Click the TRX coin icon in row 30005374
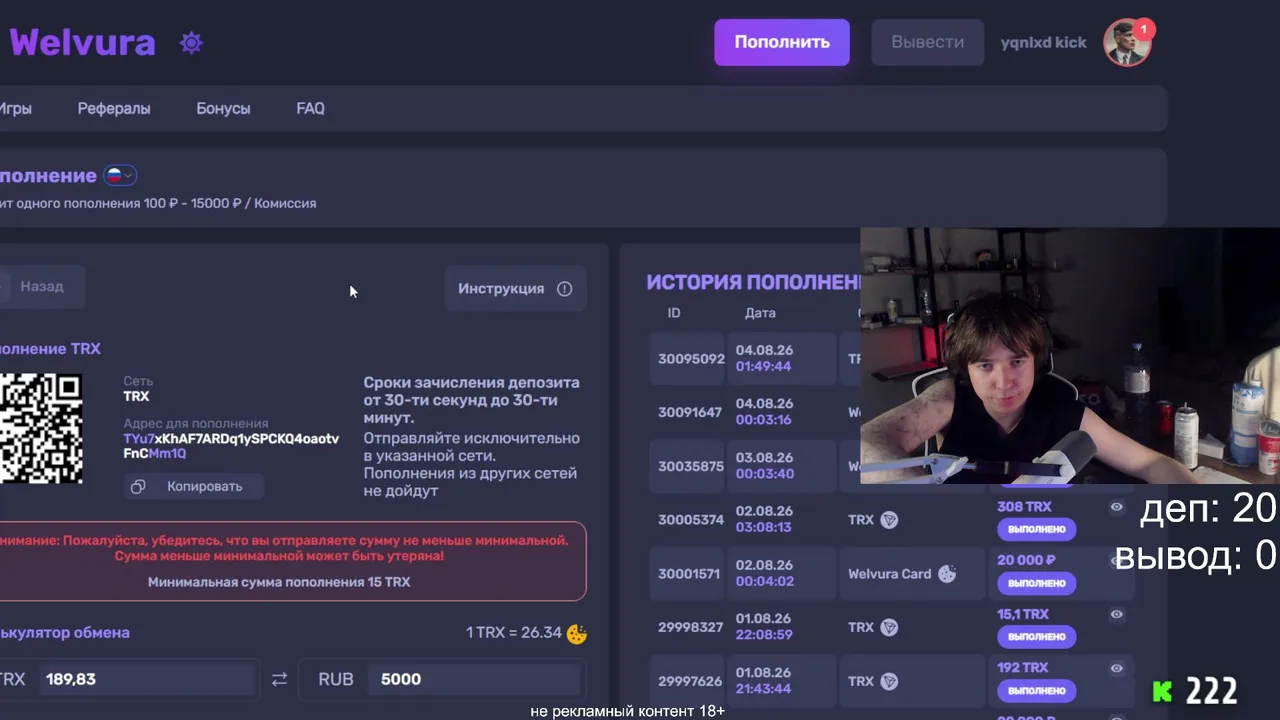The width and height of the screenshot is (1280, 720). [x=889, y=520]
